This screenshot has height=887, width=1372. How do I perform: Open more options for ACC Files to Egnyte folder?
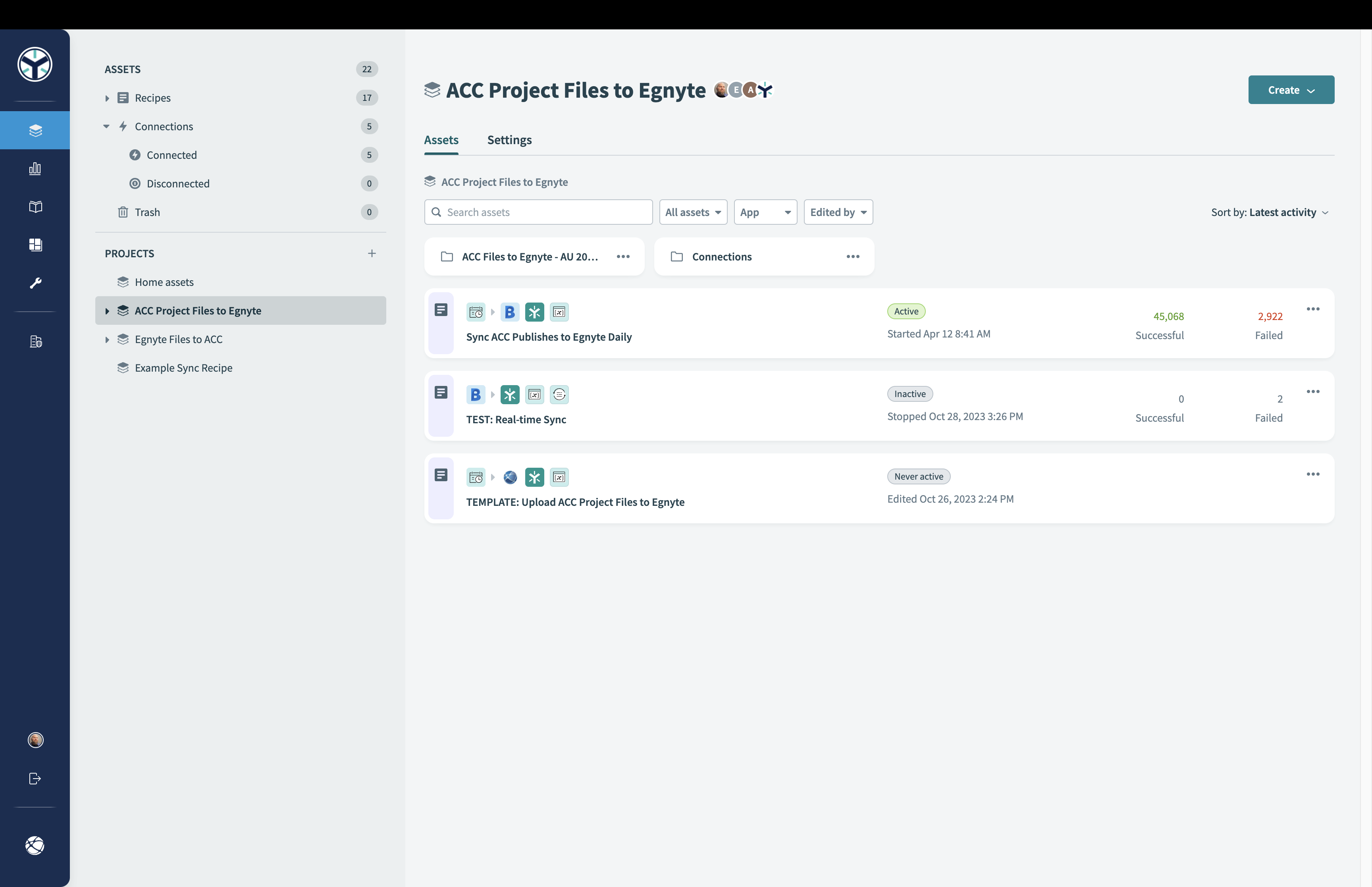click(623, 257)
